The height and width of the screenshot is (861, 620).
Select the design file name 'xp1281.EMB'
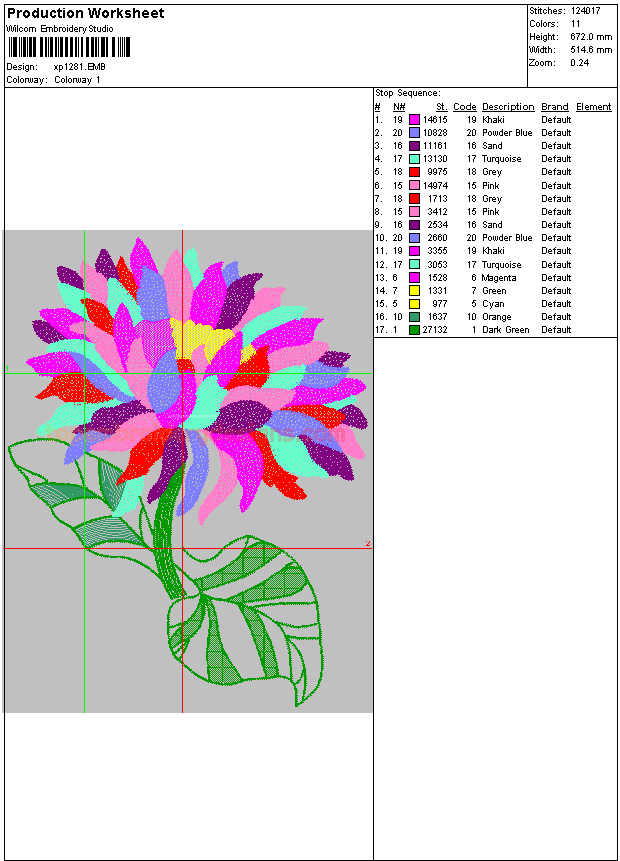click(x=80, y=66)
